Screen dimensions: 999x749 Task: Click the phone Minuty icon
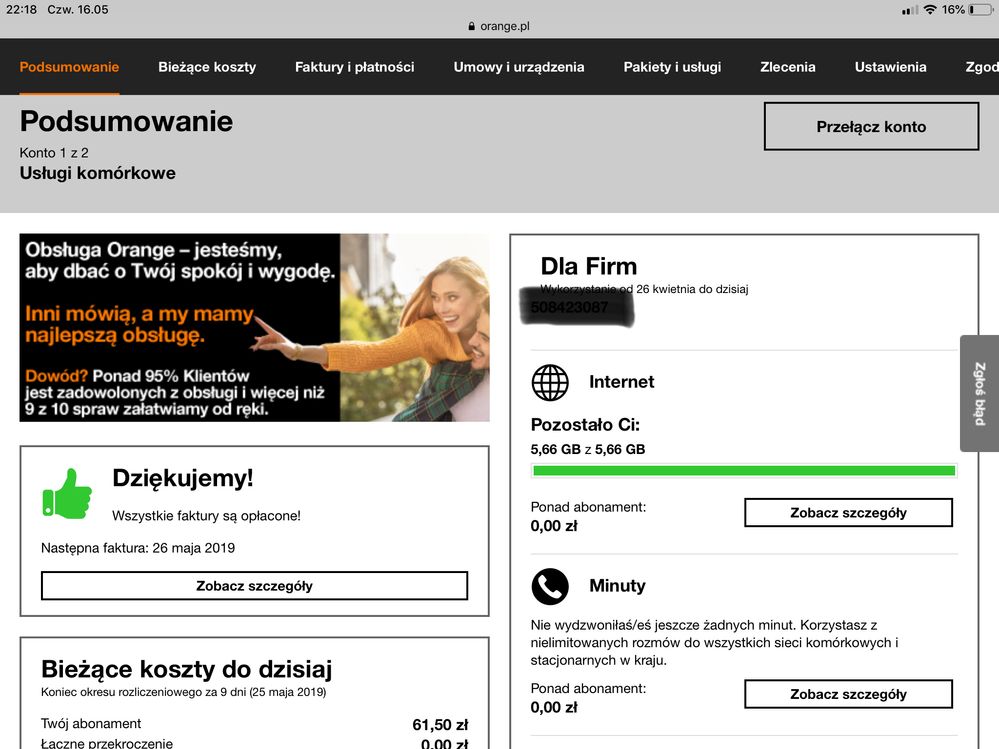[550, 586]
